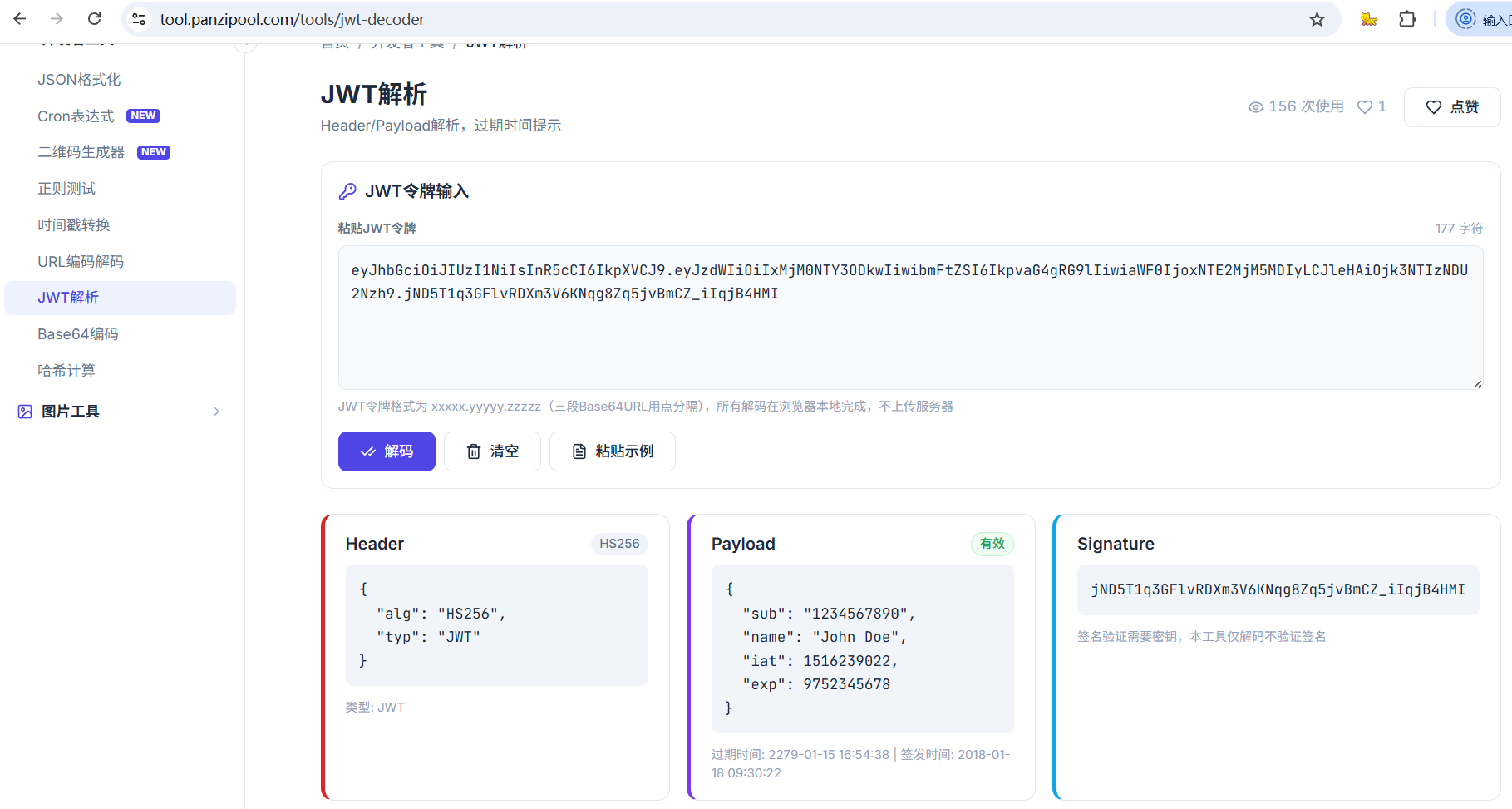The image size is (1512, 809).
Task: Click the textarea resize handle
Action: [1477, 383]
